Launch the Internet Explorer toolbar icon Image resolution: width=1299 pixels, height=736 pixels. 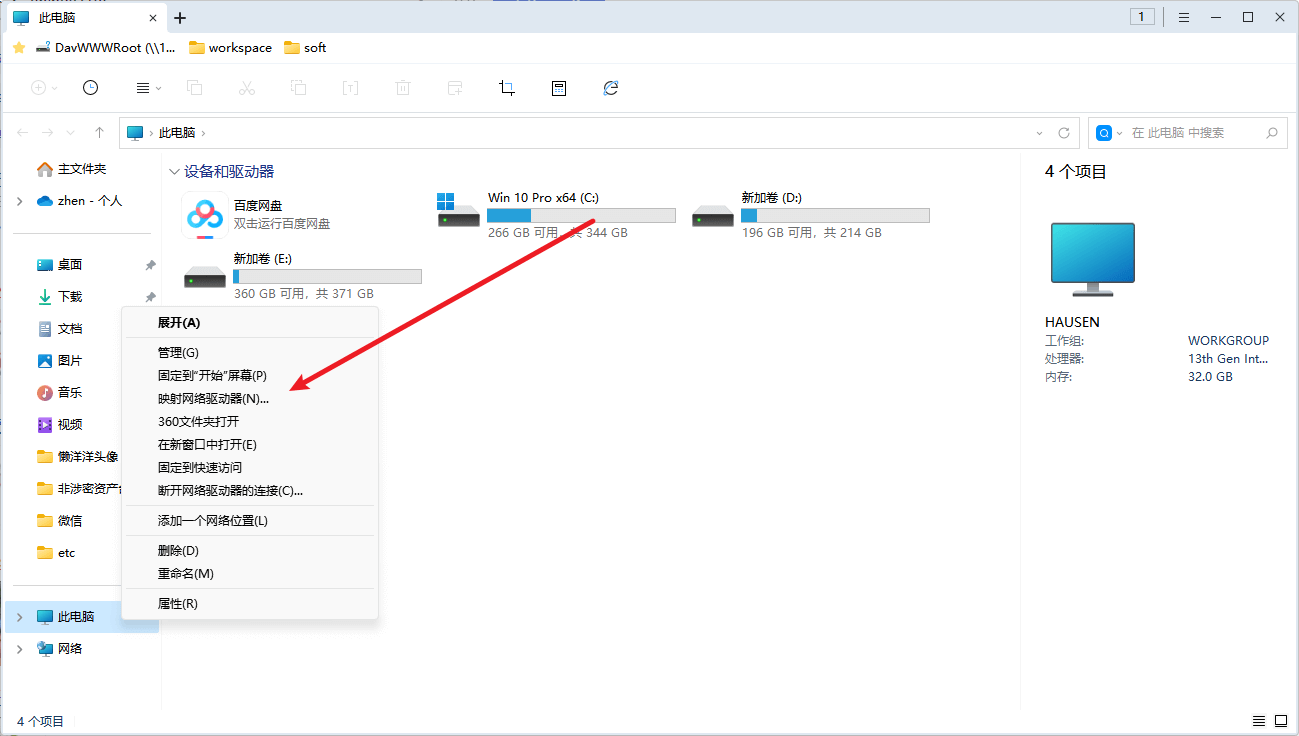(x=611, y=88)
